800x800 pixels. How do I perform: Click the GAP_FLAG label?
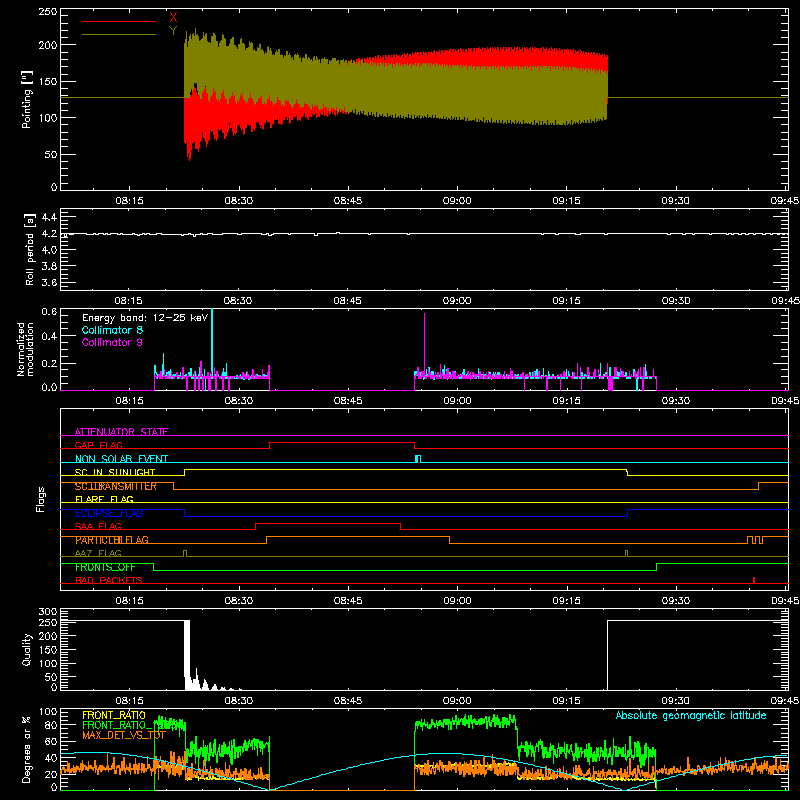click(98, 445)
